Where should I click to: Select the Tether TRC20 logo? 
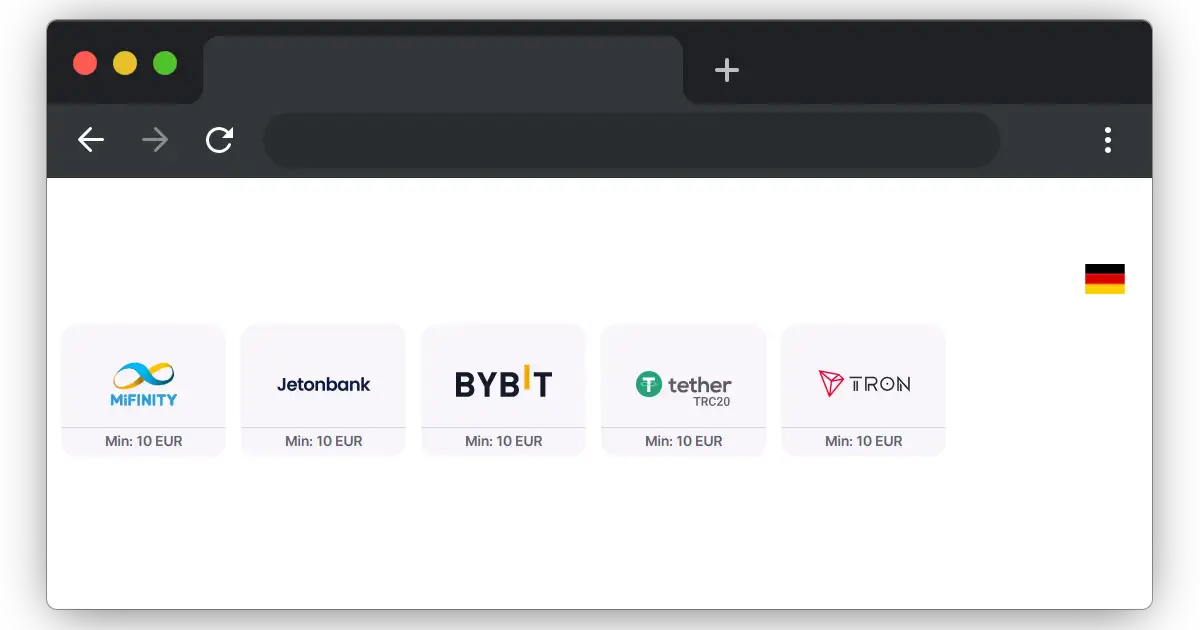tap(684, 385)
